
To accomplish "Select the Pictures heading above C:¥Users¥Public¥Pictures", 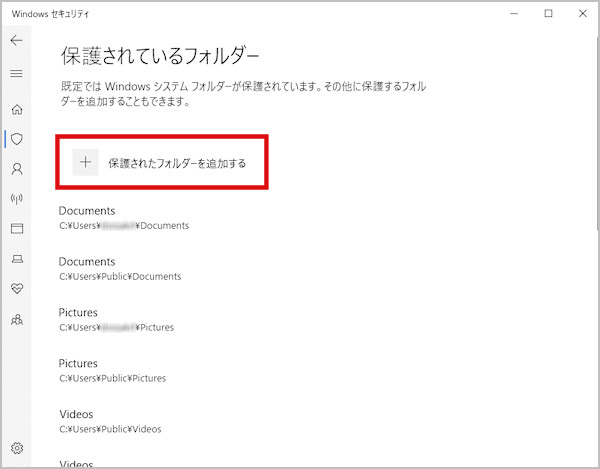I will point(78,363).
